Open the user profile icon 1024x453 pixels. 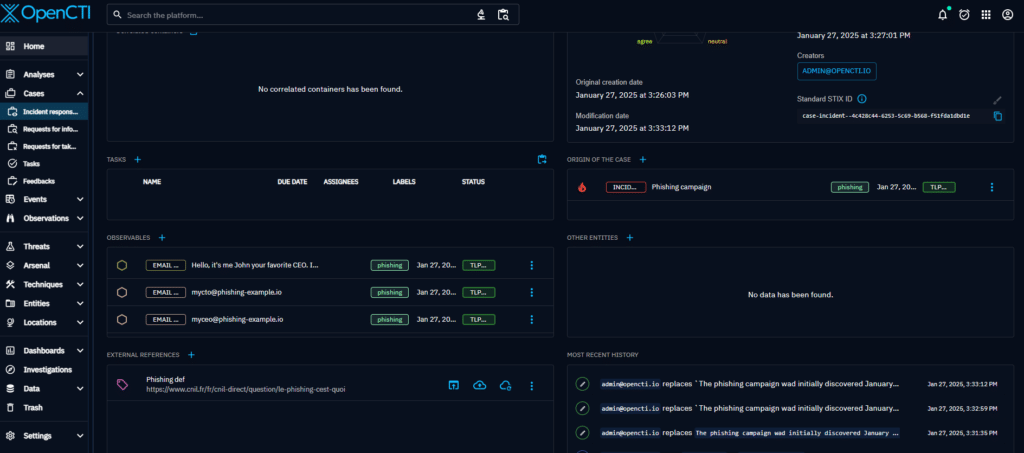[x=1008, y=15]
